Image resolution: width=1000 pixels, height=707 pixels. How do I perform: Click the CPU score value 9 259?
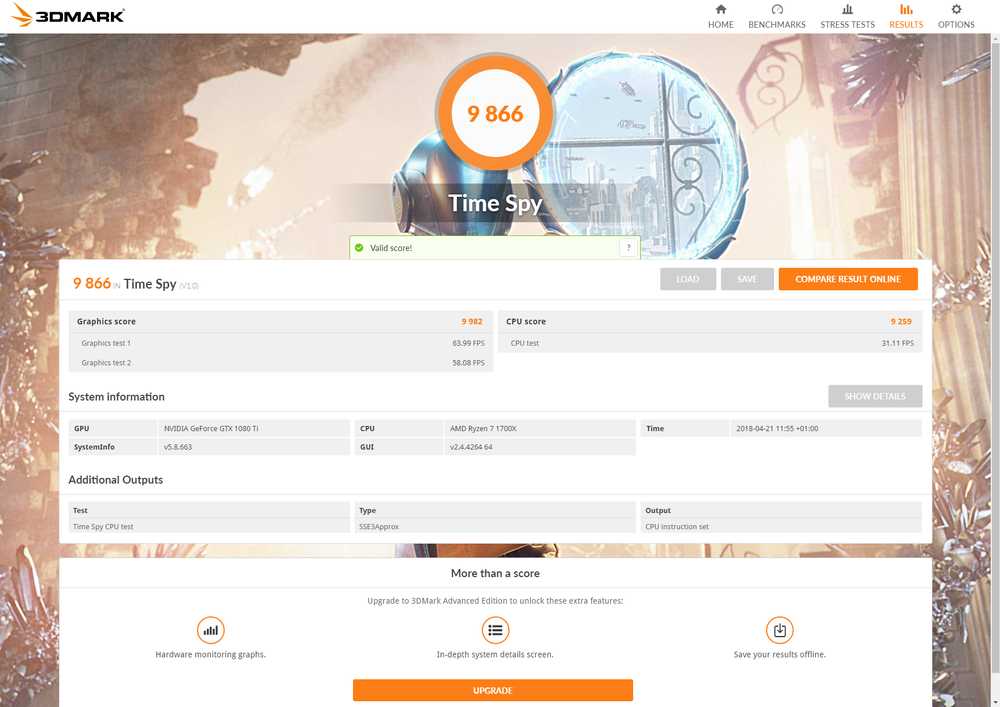click(901, 321)
